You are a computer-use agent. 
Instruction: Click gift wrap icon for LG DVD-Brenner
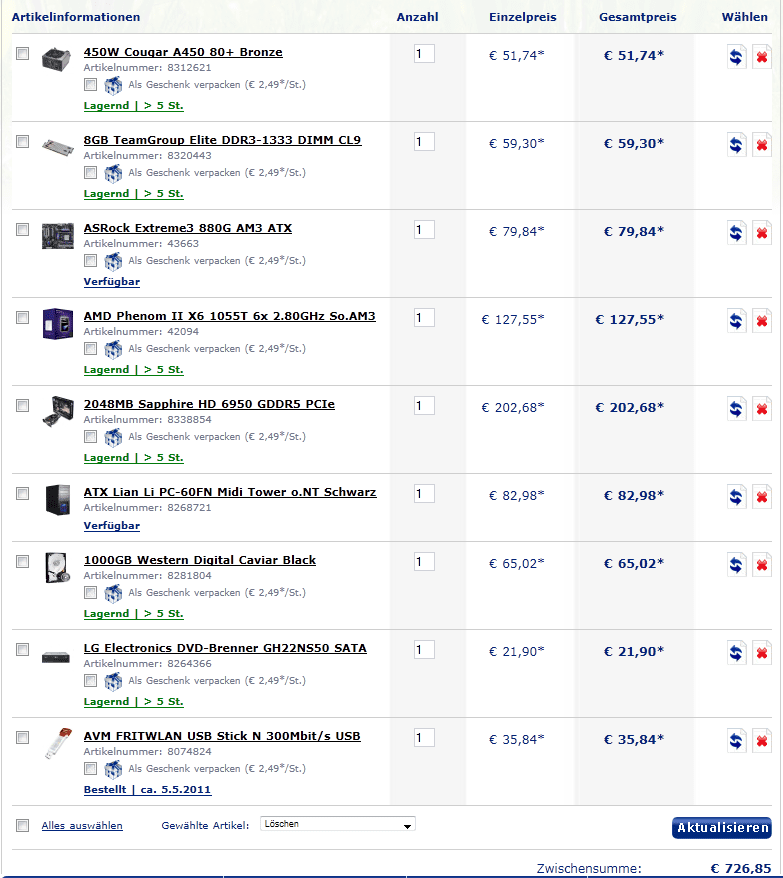[113, 681]
